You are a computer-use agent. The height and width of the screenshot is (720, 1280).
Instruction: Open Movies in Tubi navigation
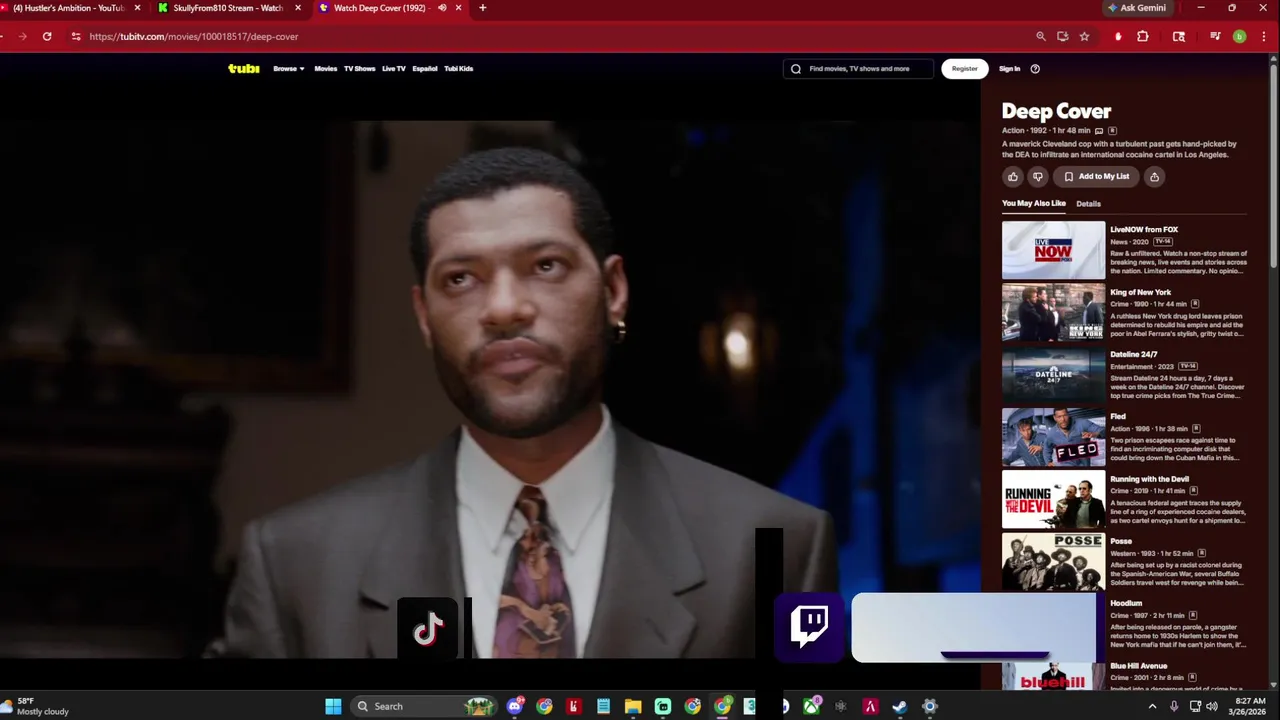(x=326, y=69)
